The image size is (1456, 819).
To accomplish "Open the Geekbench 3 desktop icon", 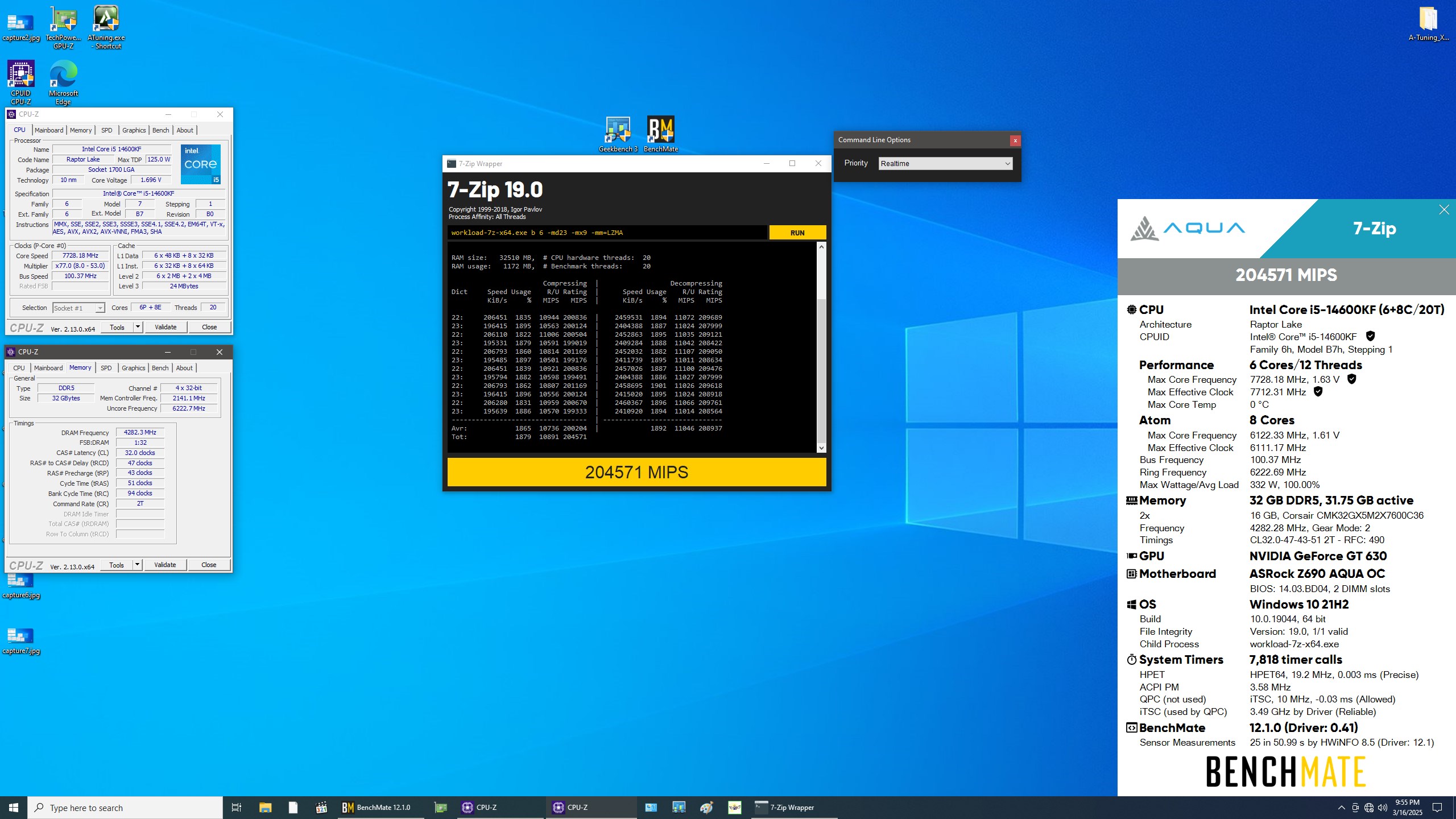I will click(x=618, y=134).
